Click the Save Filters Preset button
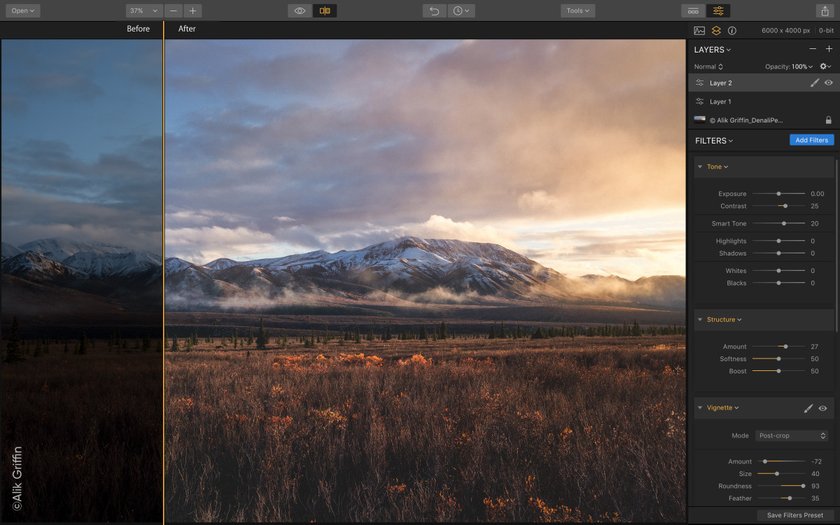The image size is (840, 525). point(795,515)
